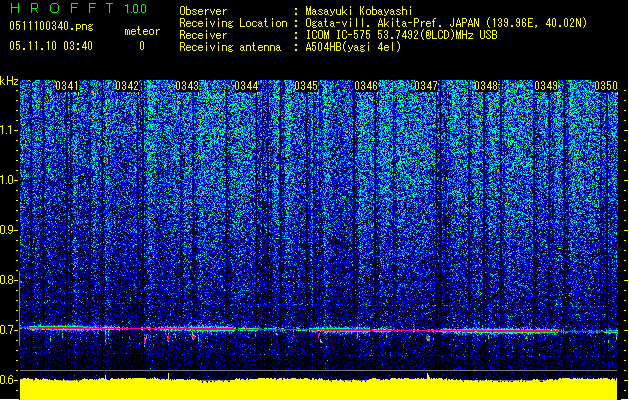Screen dimensions: 629x400
Task: Click the 0348 time marker
Action: point(486,86)
